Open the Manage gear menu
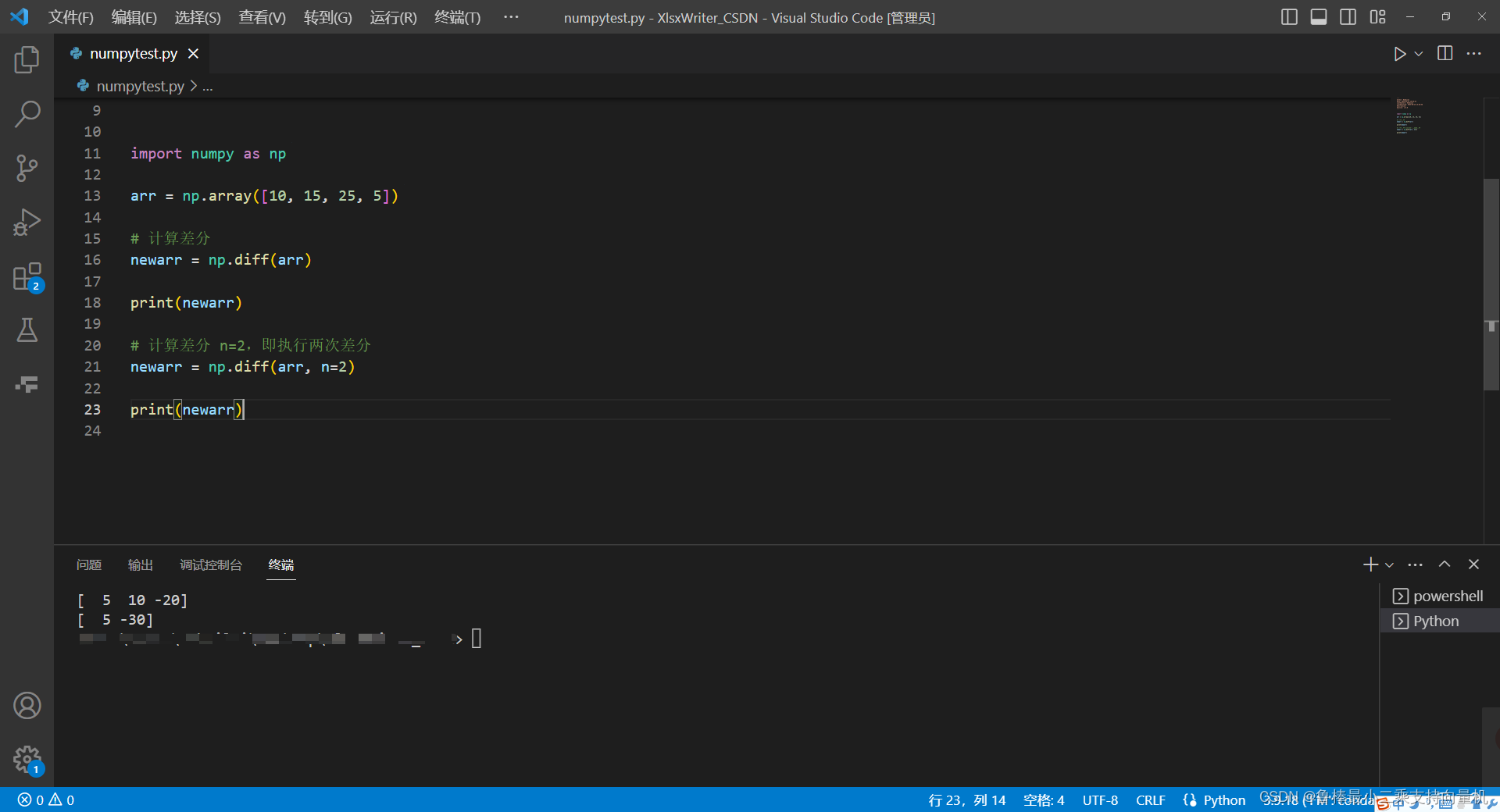 click(27, 759)
